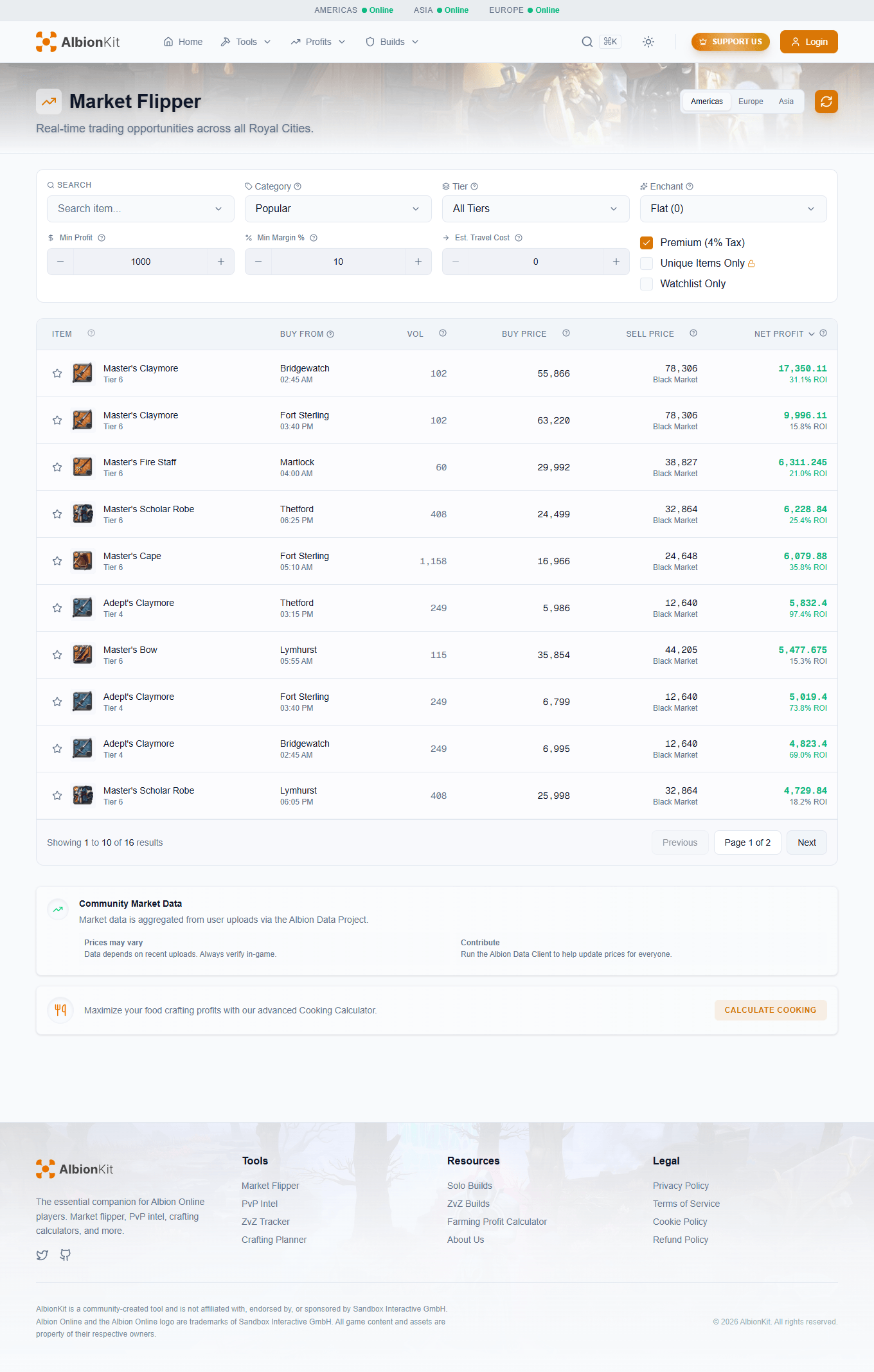Increase Est. Travel Cost with plus
874x1372 pixels.
pos(616,262)
